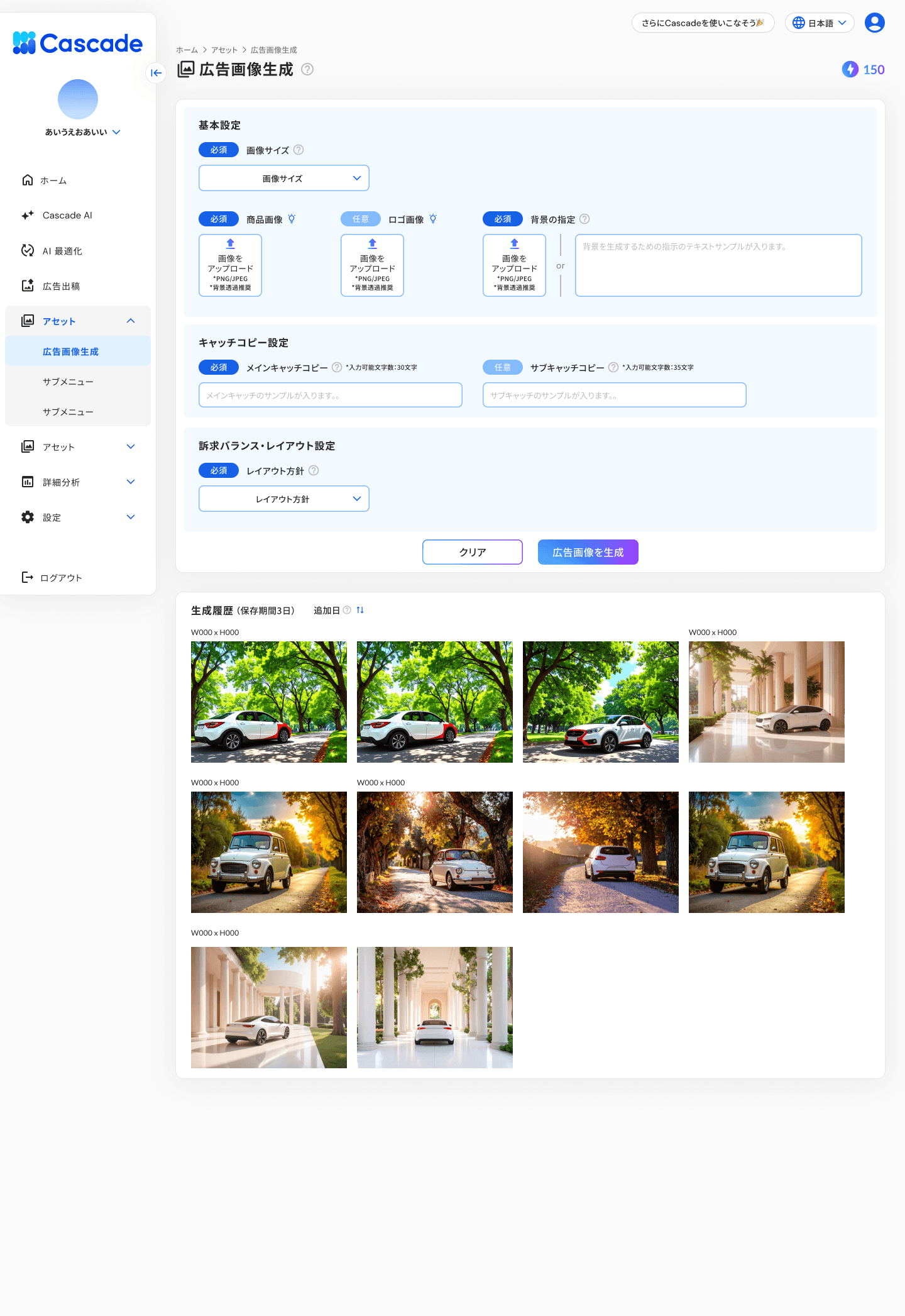
Task: Click the AI 最適化 icon
Action: coord(28,250)
